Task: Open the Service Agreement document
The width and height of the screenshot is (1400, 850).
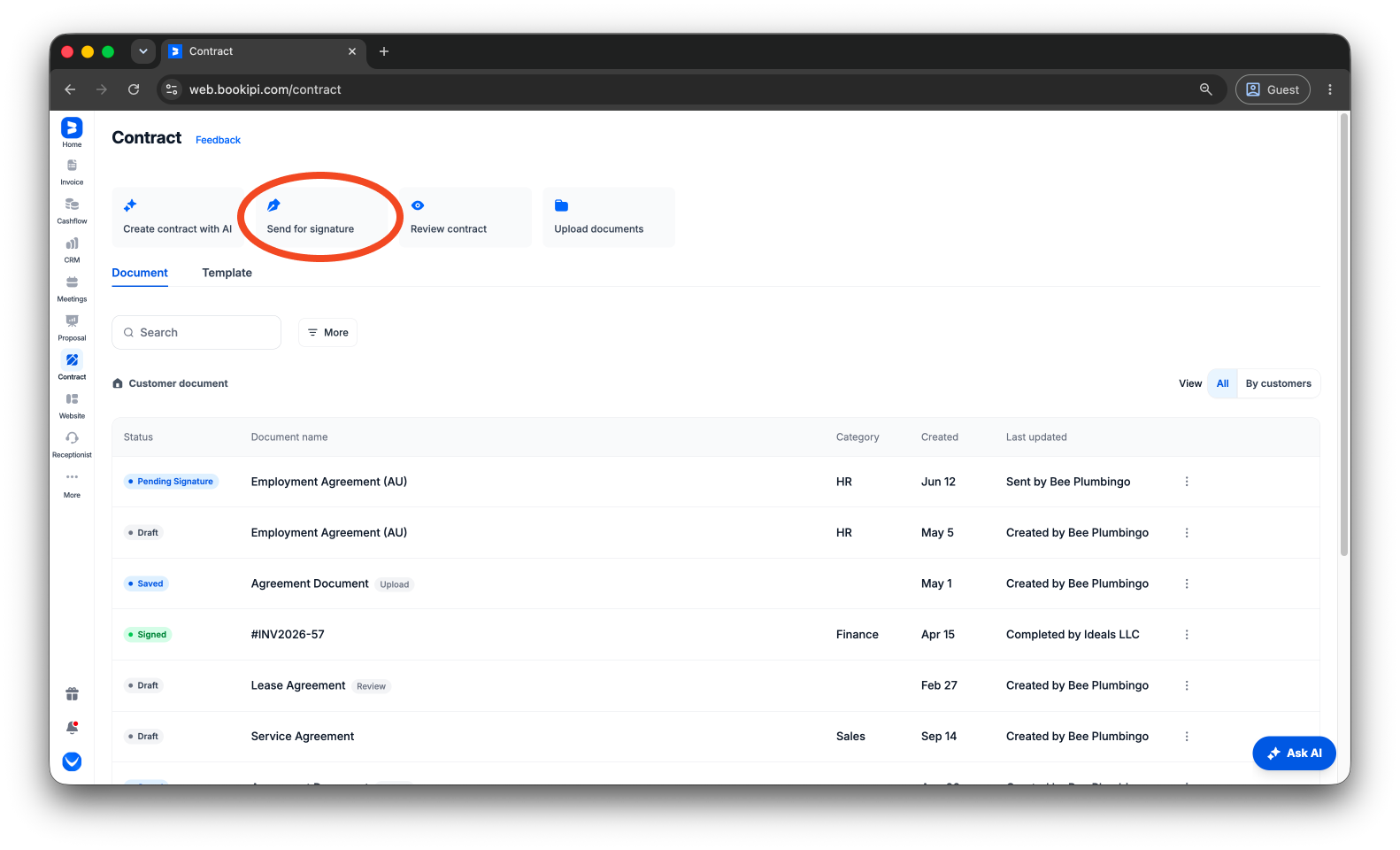Action: [303, 737]
